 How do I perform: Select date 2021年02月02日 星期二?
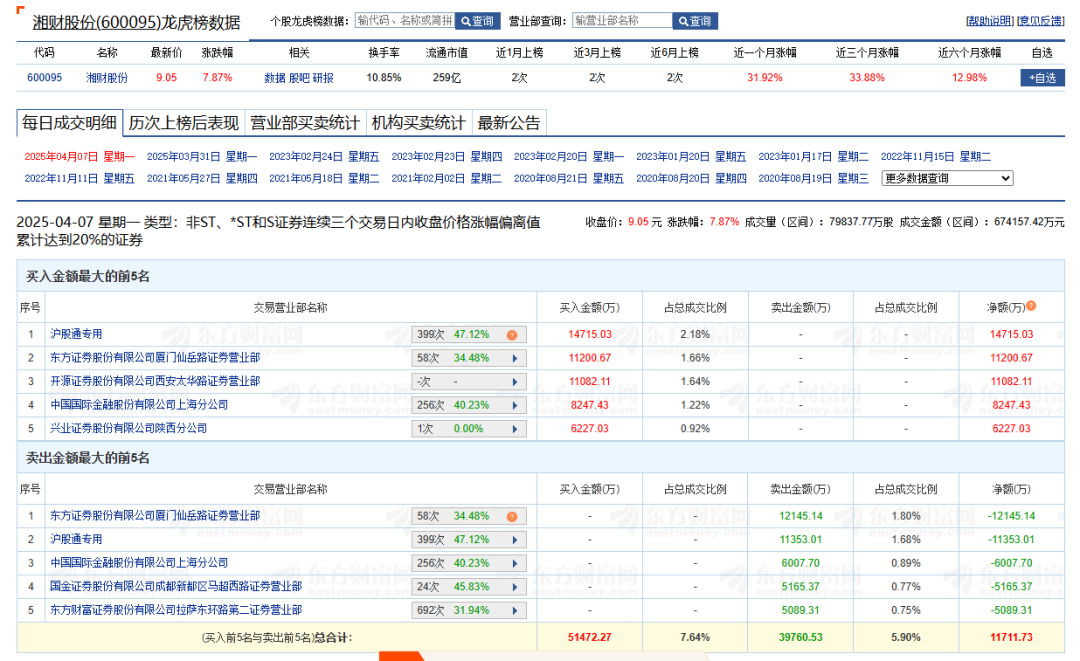446,178
